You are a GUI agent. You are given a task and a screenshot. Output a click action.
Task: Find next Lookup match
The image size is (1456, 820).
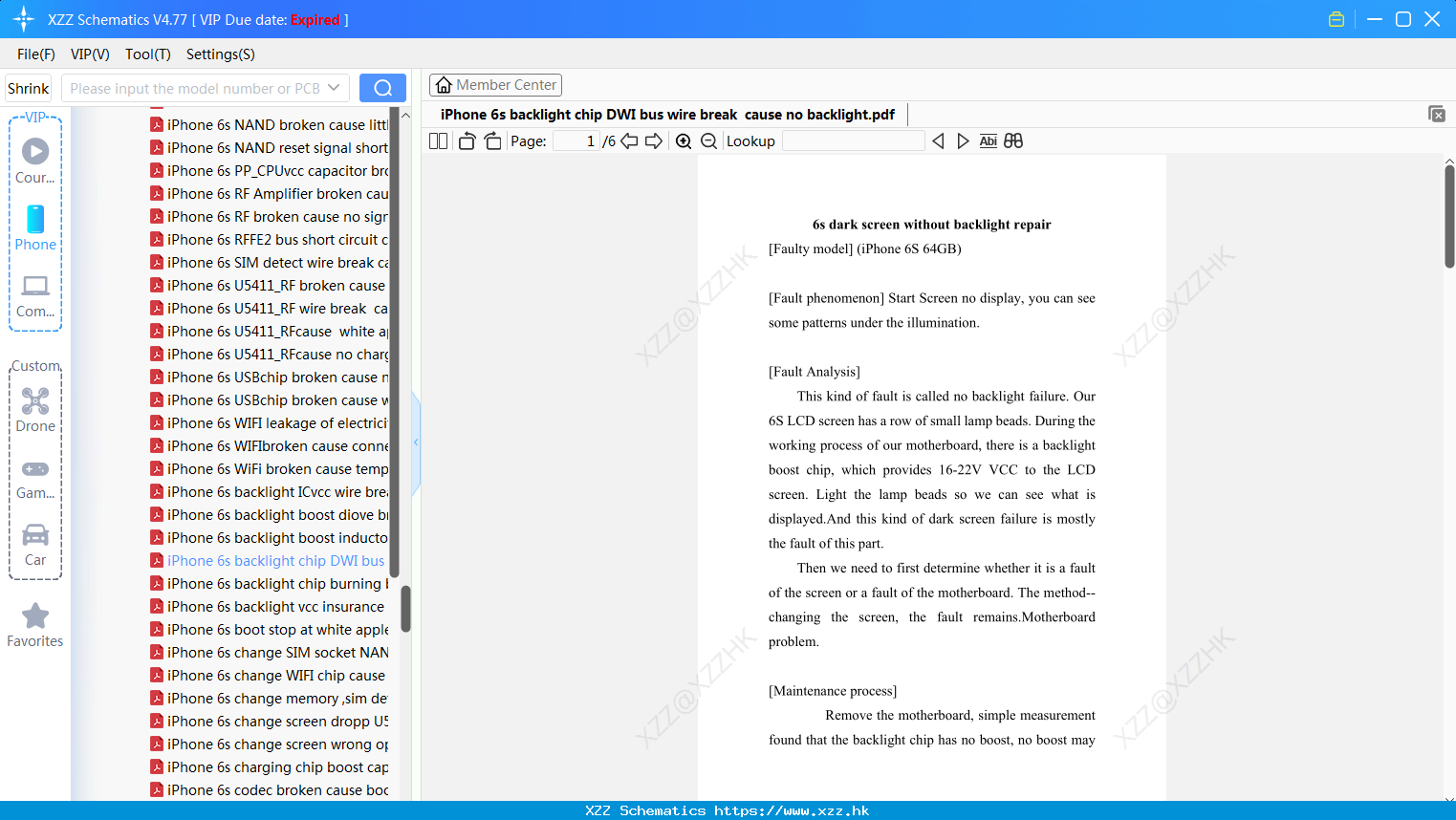(963, 141)
